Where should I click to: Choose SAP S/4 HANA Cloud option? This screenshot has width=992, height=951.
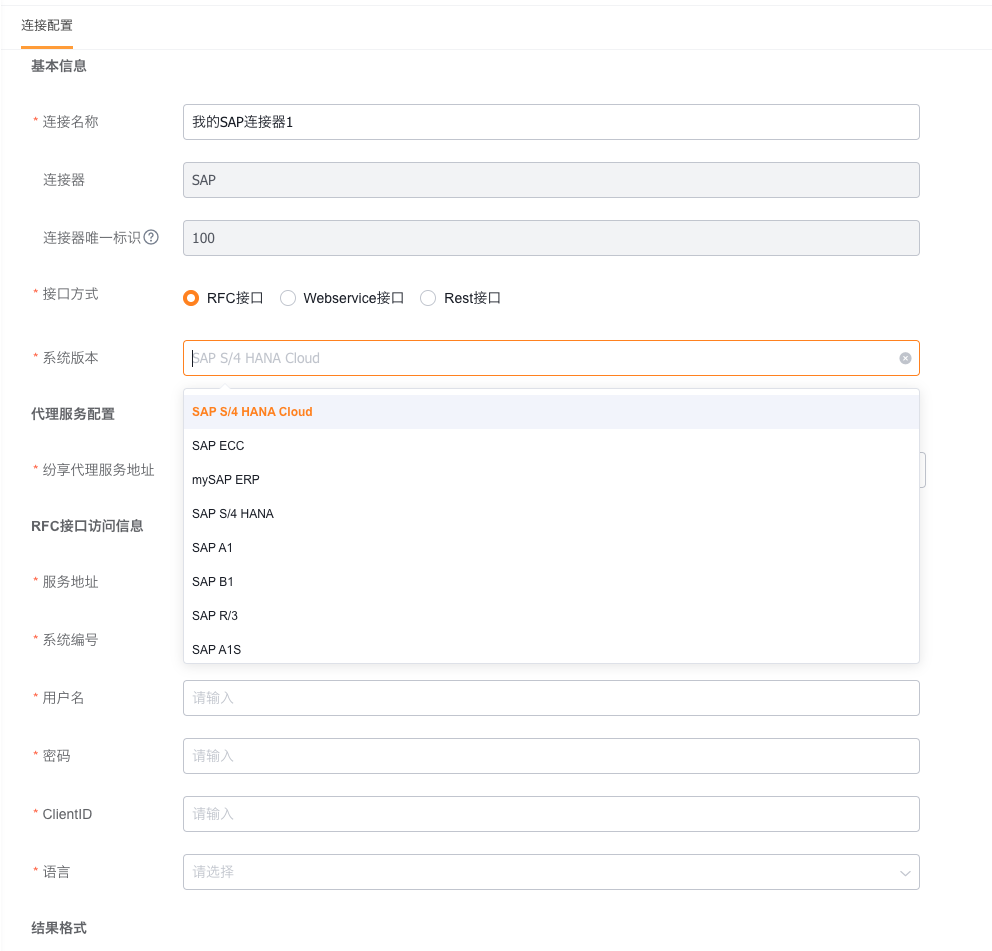pos(551,412)
